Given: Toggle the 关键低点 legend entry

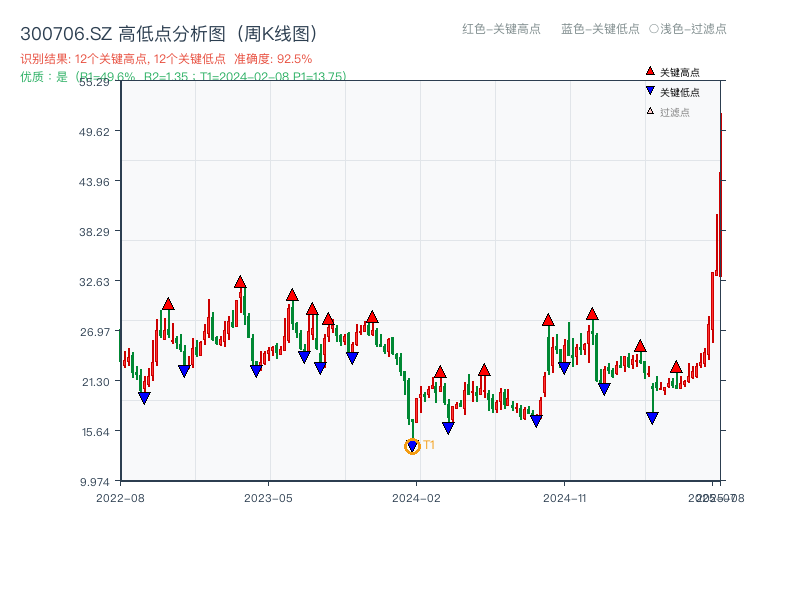Looking at the screenshot, I should [x=672, y=92].
